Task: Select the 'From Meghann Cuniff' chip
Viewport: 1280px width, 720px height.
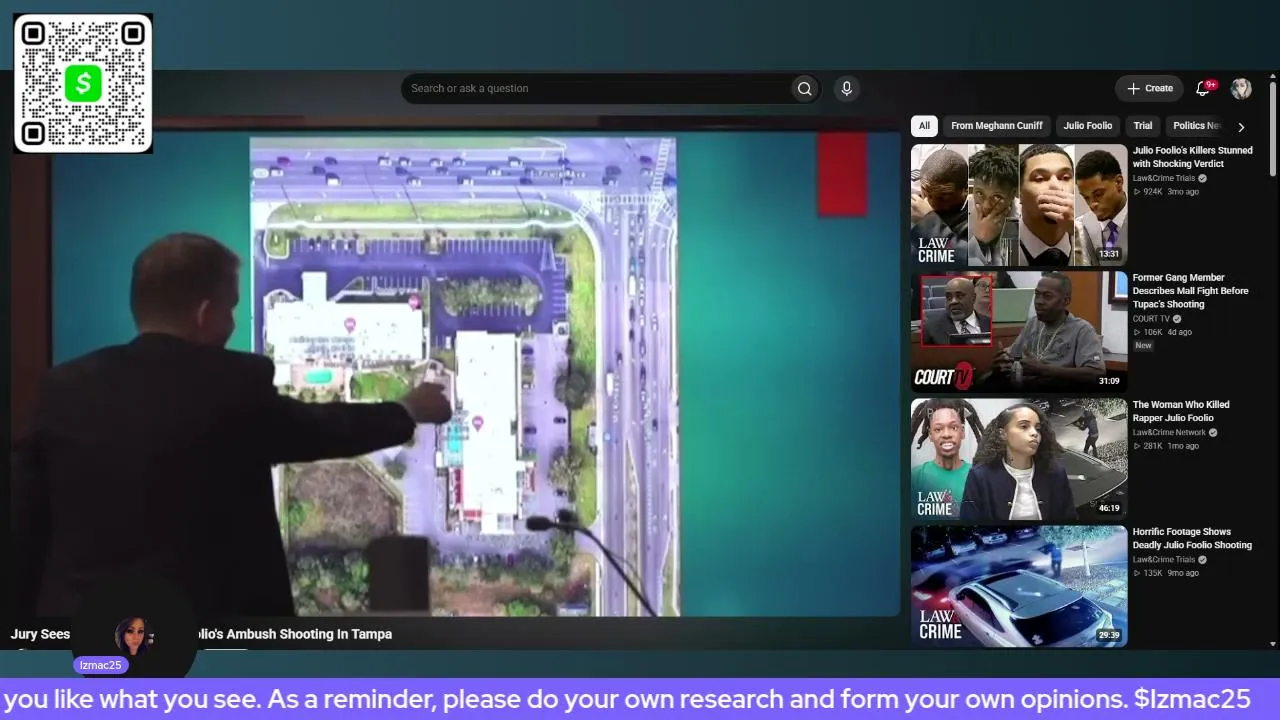Action: (x=997, y=126)
